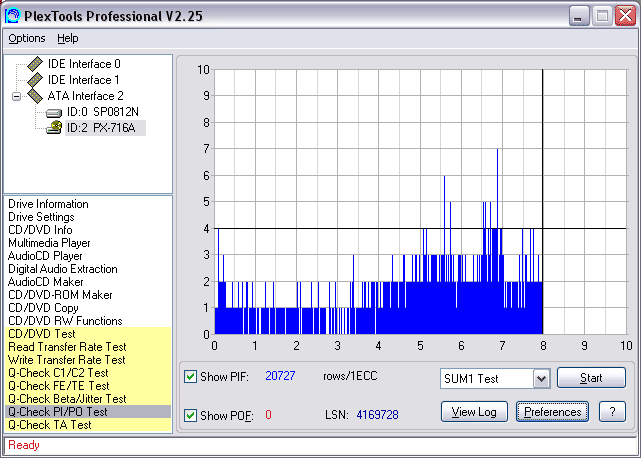Viewport: 641px width, 458px height.
Task: Select ATA Interface 2 in tree
Action: click(x=85, y=96)
